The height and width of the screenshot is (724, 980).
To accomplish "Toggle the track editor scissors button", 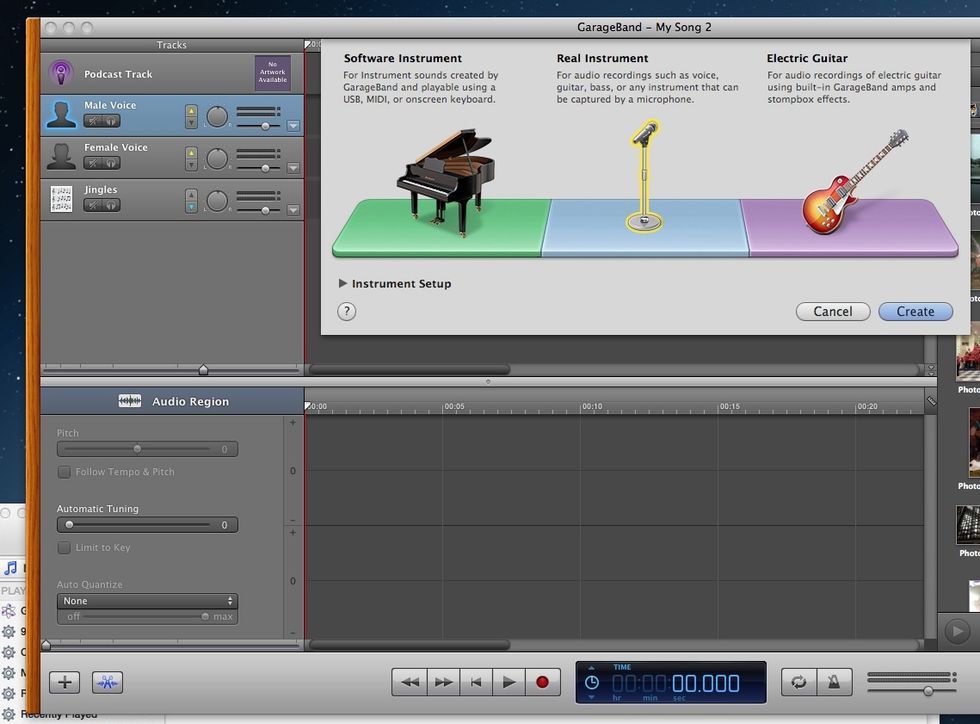I will (x=107, y=682).
